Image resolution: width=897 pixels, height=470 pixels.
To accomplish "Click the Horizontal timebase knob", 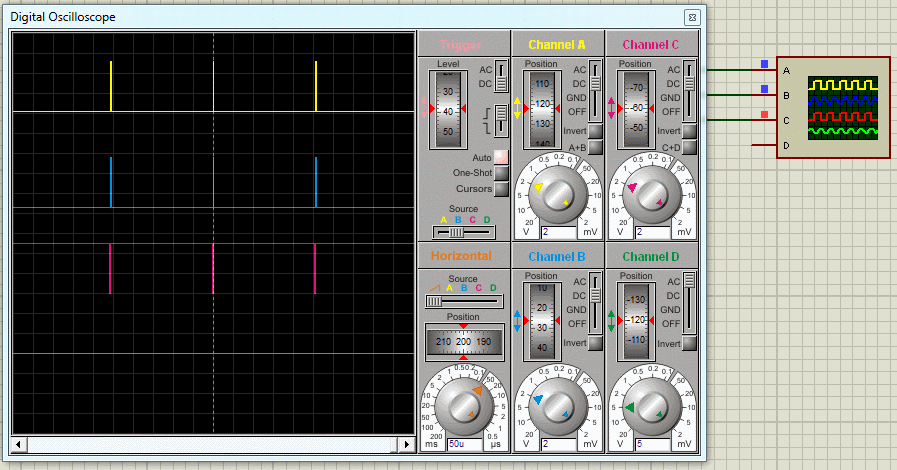I will coord(464,408).
